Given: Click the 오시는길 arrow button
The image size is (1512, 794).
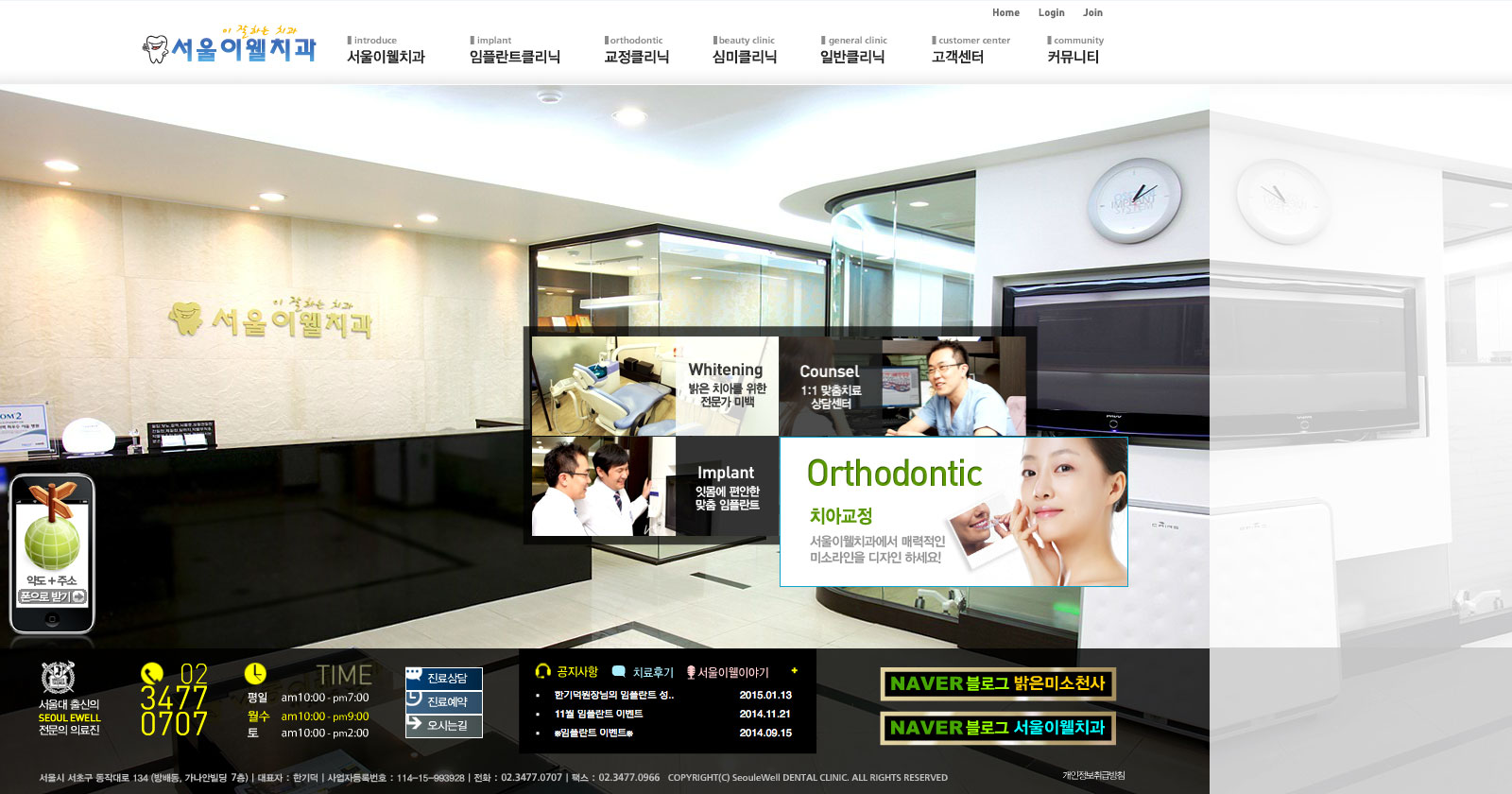Looking at the screenshot, I should (x=444, y=725).
